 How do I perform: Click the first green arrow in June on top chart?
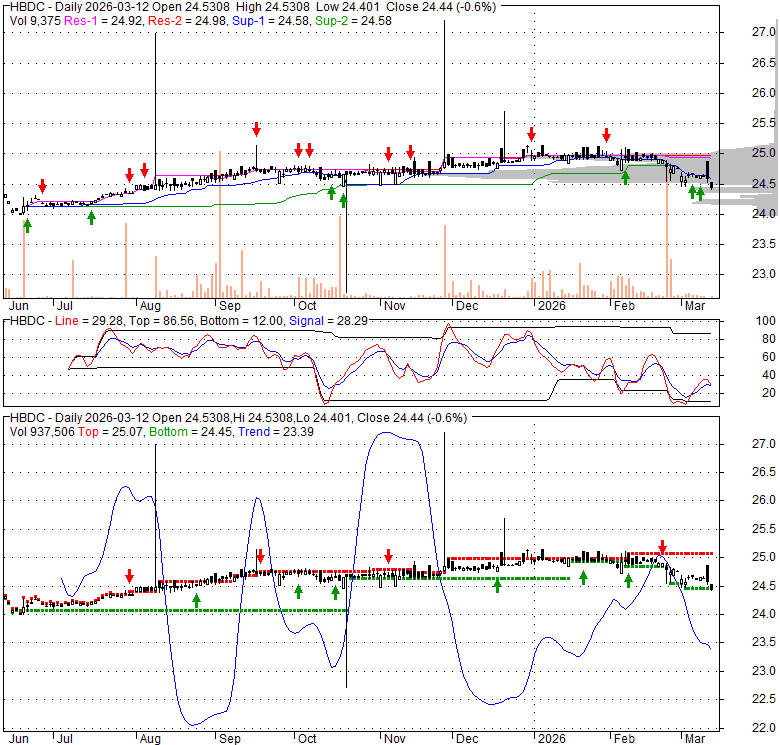point(27,225)
